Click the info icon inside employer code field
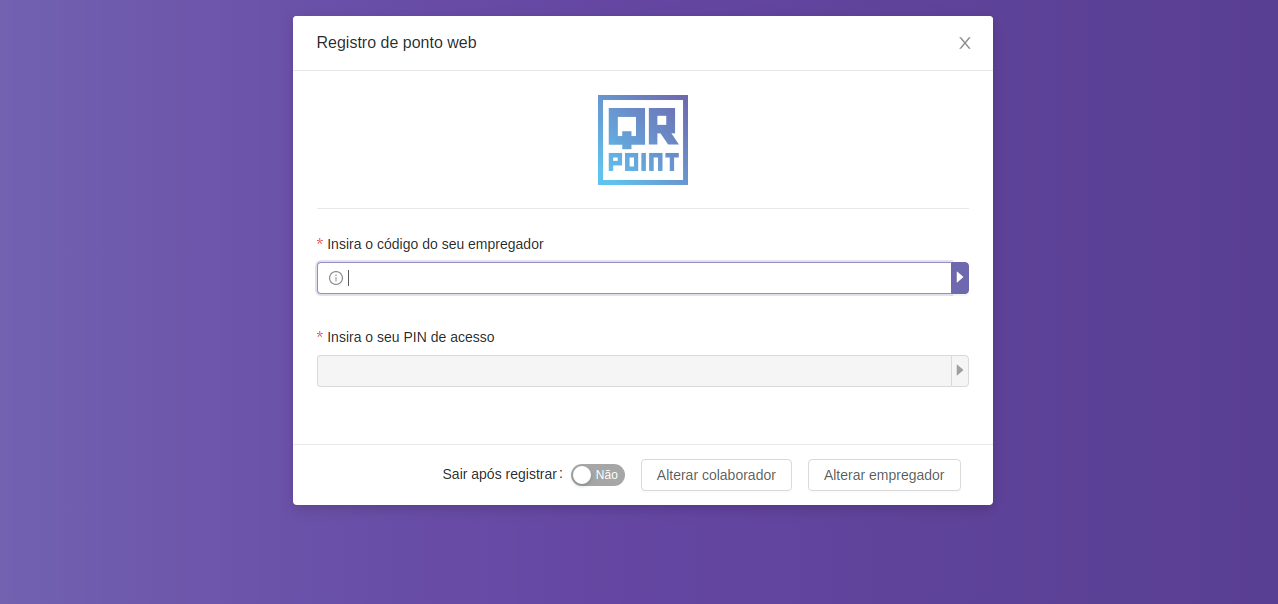The image size is (1278, 604). [x=336, y=278]
